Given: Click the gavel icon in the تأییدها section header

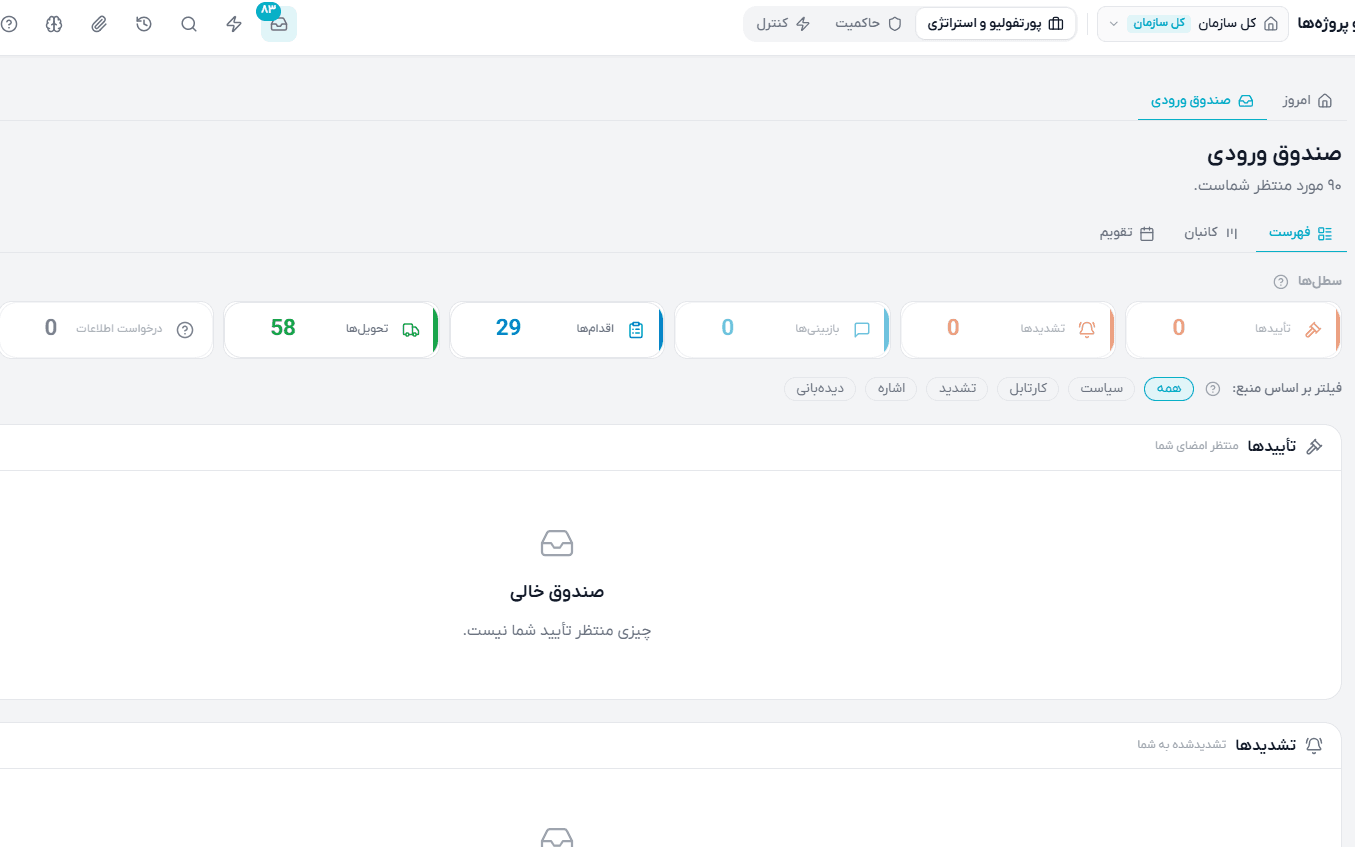Looking at the screenshot, I should 1314,446.
